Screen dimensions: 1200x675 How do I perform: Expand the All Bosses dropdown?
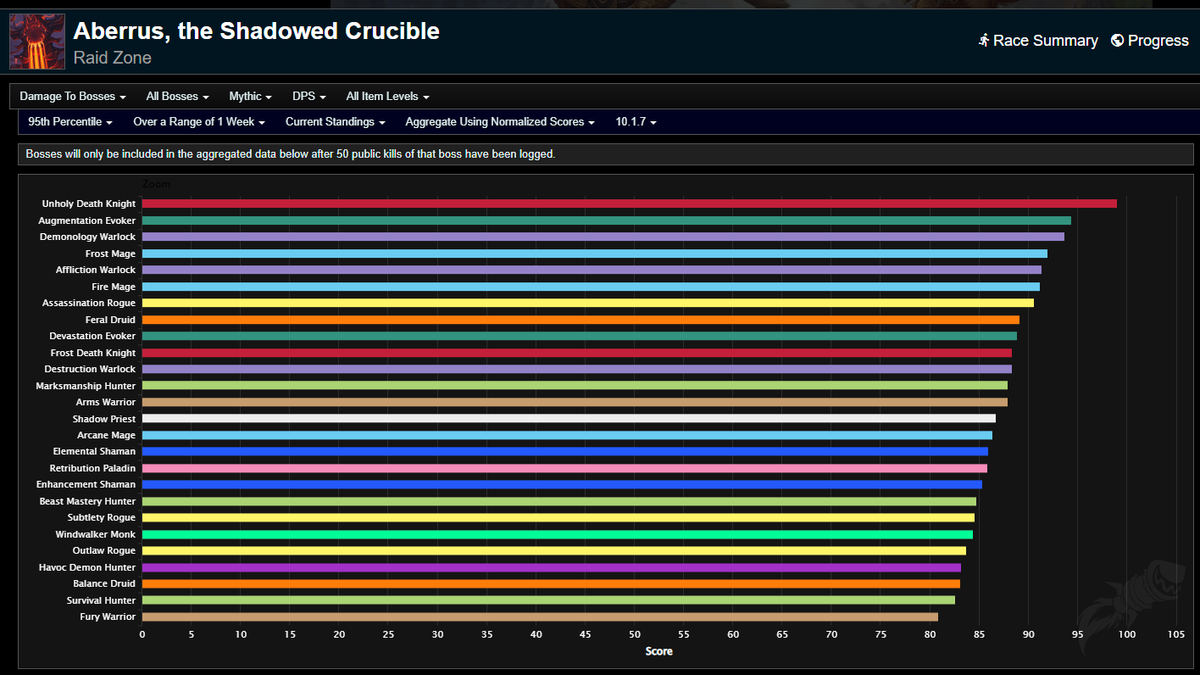click(177, 97)
